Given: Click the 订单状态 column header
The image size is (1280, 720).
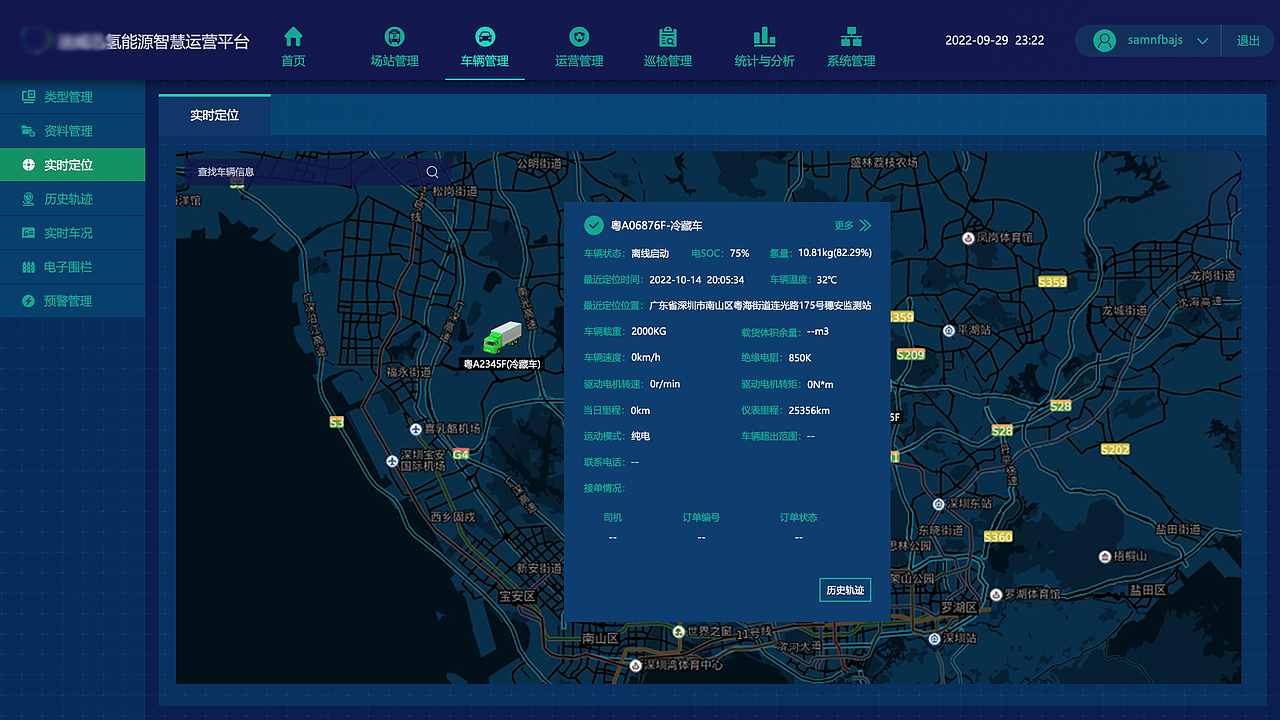Looking at the screenshot, I should (x=799, y=518).
